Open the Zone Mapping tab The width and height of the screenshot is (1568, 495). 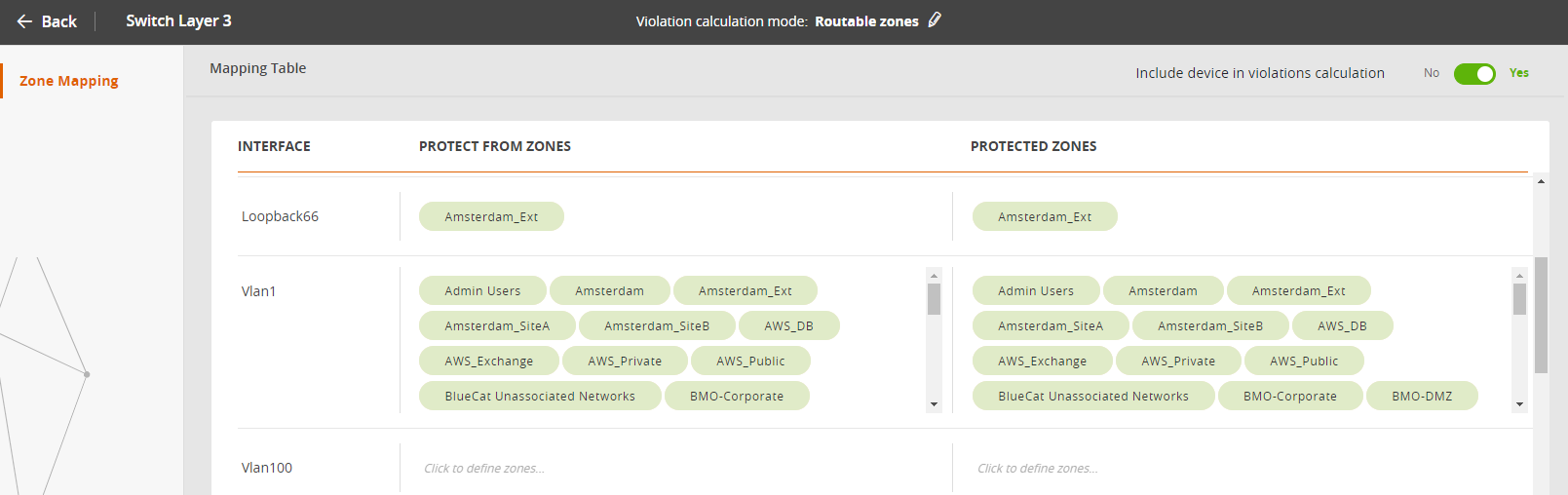[69, 81]
